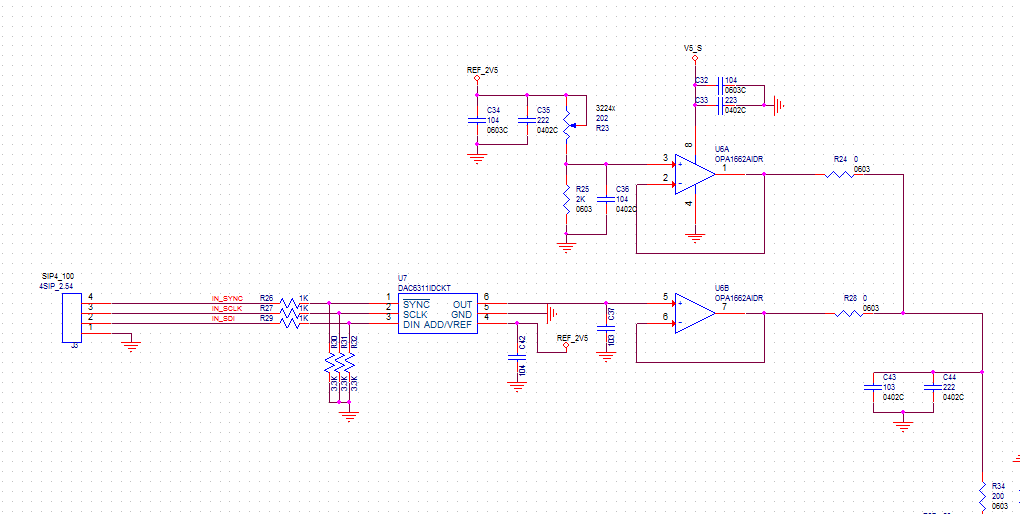Click the DAC6311IDCKT chip body U7
Image resolution: width=1020 pixels, height=514 pixels.
[438, 313]
